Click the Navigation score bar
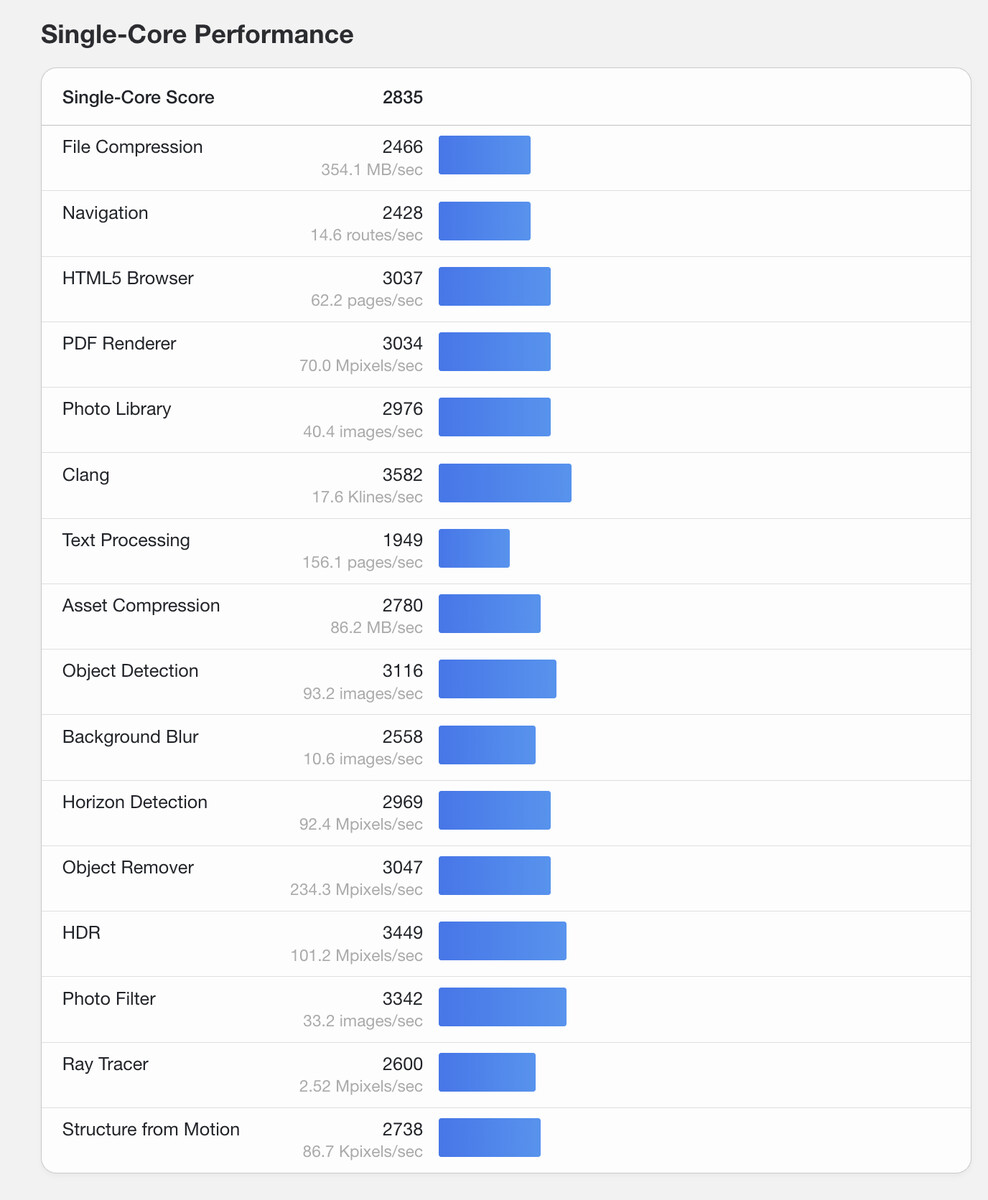The height and width of the screenshot is (1200, 988). coord(484,221)
